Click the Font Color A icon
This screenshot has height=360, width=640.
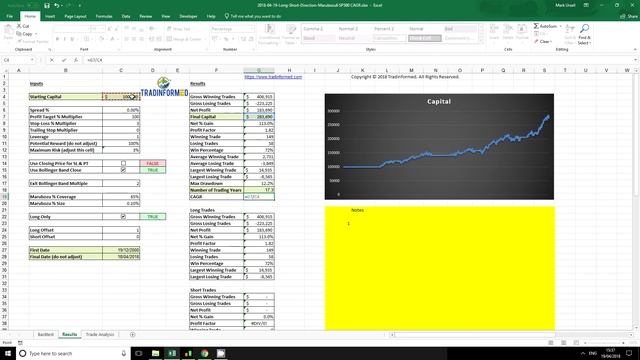(x=112, y=39)
